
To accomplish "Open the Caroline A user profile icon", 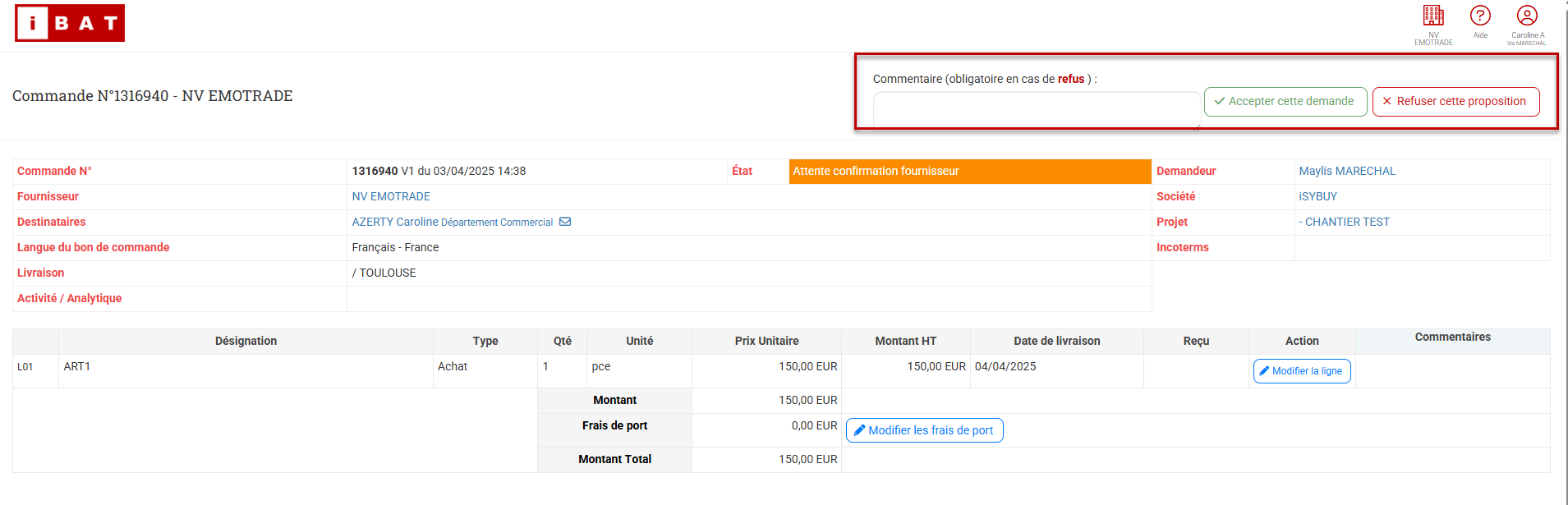I will (x=1527, y=25).
